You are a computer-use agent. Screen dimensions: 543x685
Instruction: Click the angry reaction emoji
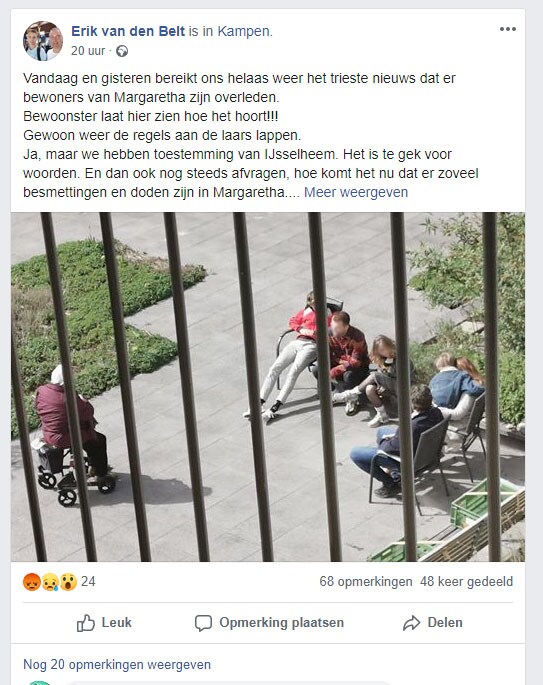[32, 582]
